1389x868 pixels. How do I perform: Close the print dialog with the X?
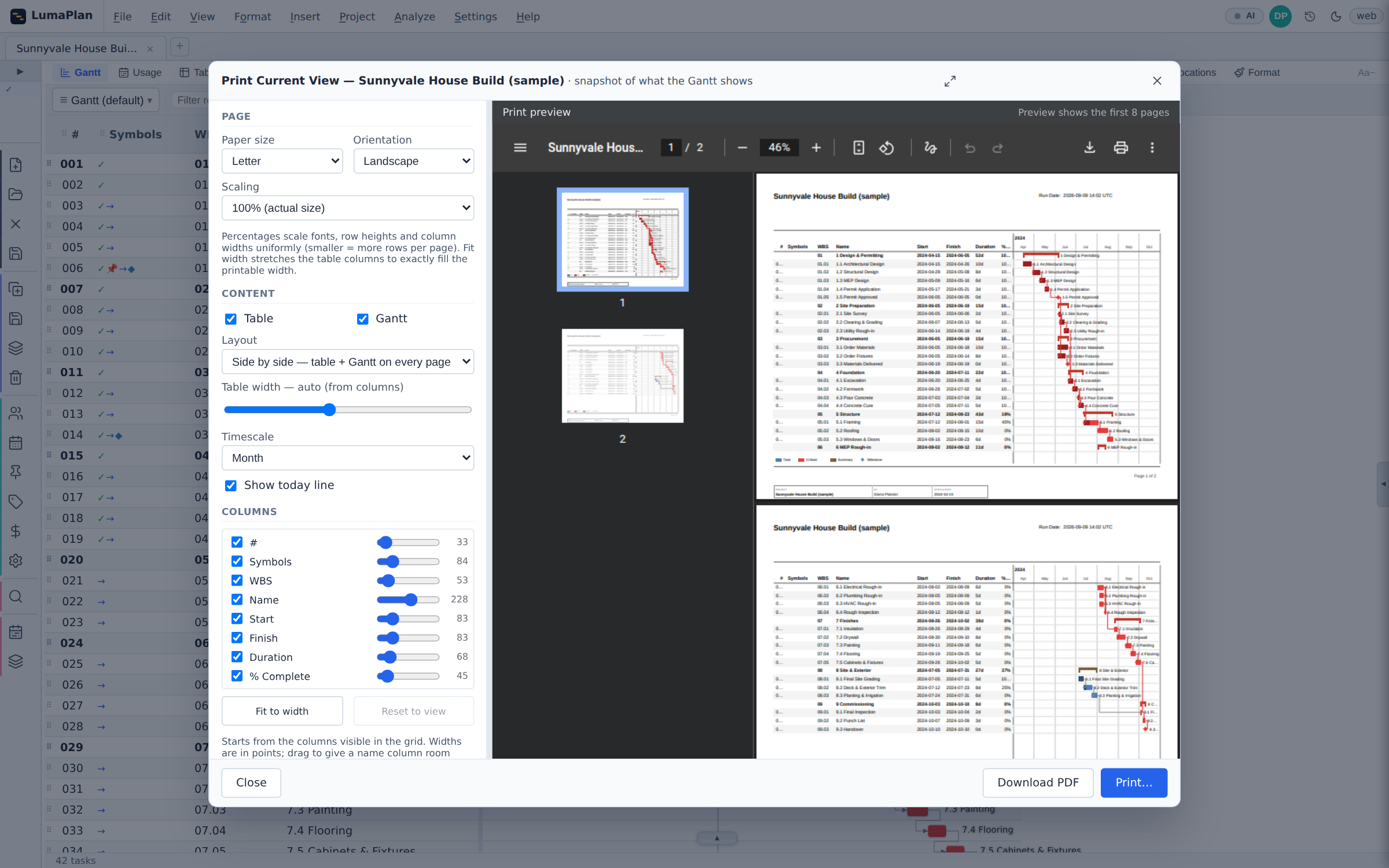pos(1156,81)
